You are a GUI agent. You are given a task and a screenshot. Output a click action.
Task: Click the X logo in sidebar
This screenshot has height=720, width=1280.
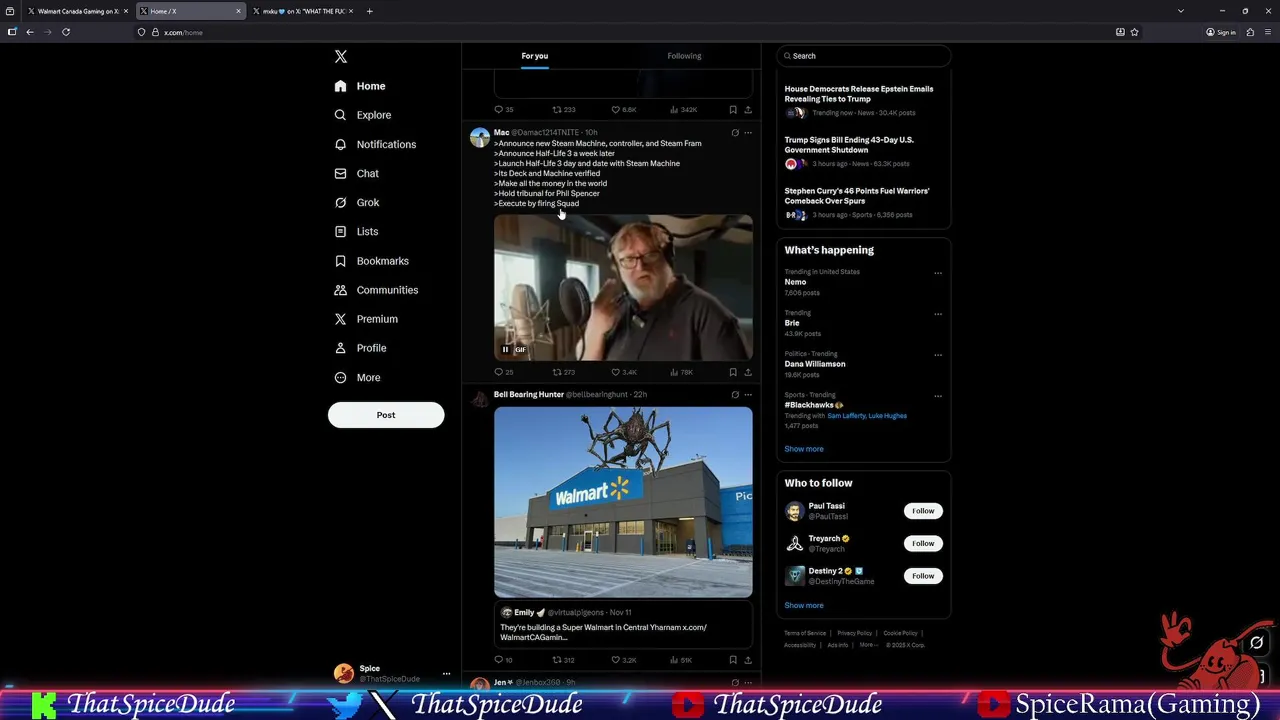pos(341,57)
